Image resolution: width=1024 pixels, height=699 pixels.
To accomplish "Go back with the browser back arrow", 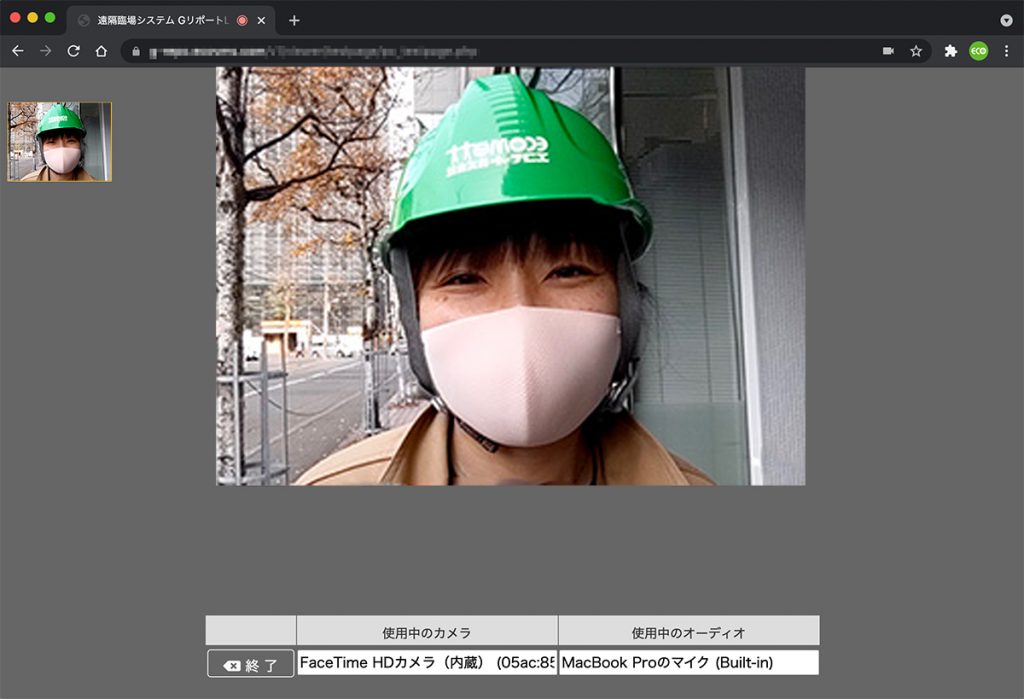I will point(18,51).
